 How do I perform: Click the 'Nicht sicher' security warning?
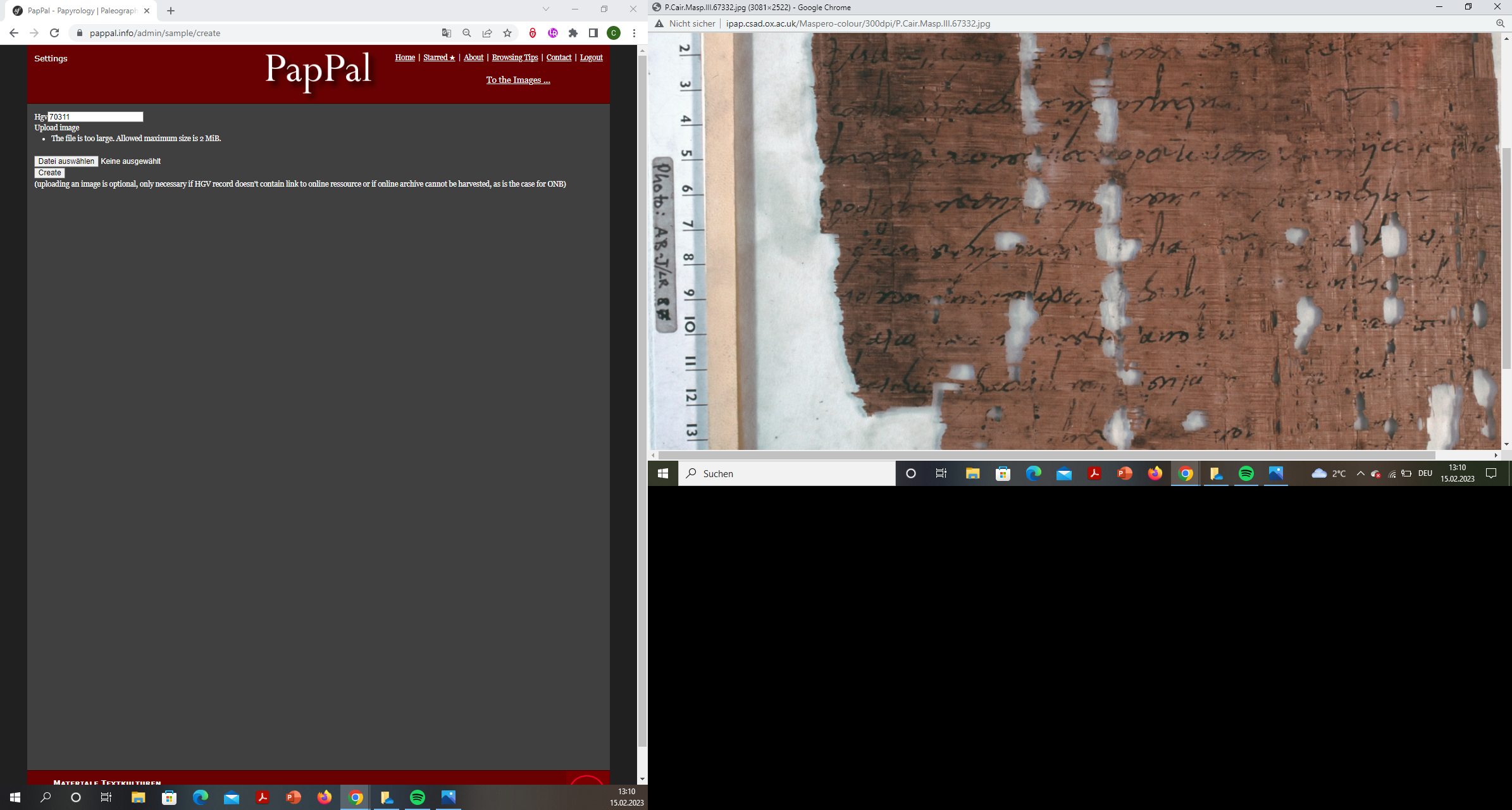(685, 23)
